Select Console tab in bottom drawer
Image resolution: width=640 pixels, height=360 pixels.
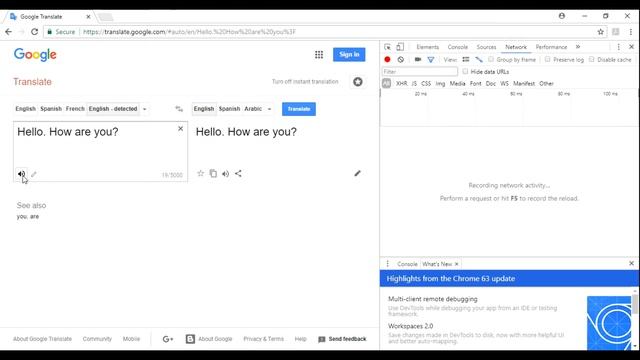point(407,264)
